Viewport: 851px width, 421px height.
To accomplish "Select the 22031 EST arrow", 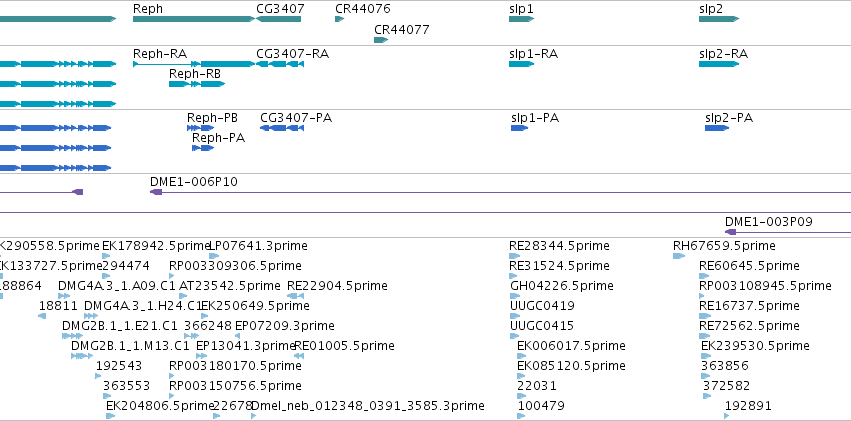I will pyautogui.click(x=522, y=397).
